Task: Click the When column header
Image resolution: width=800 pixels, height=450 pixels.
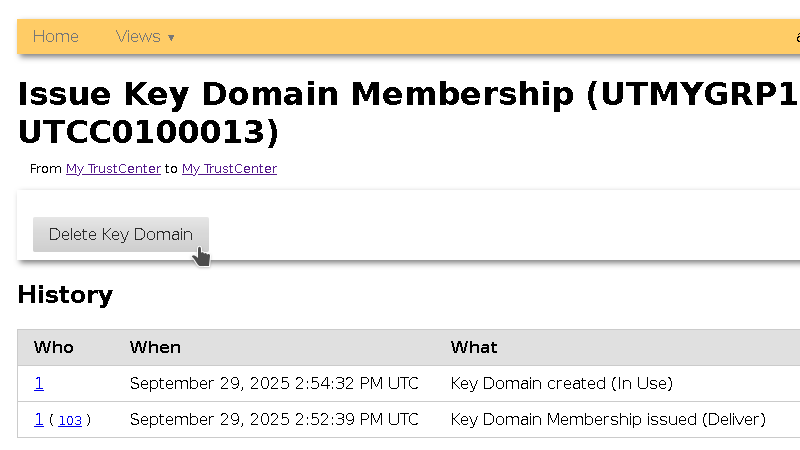Action: [x=155, y=347]
